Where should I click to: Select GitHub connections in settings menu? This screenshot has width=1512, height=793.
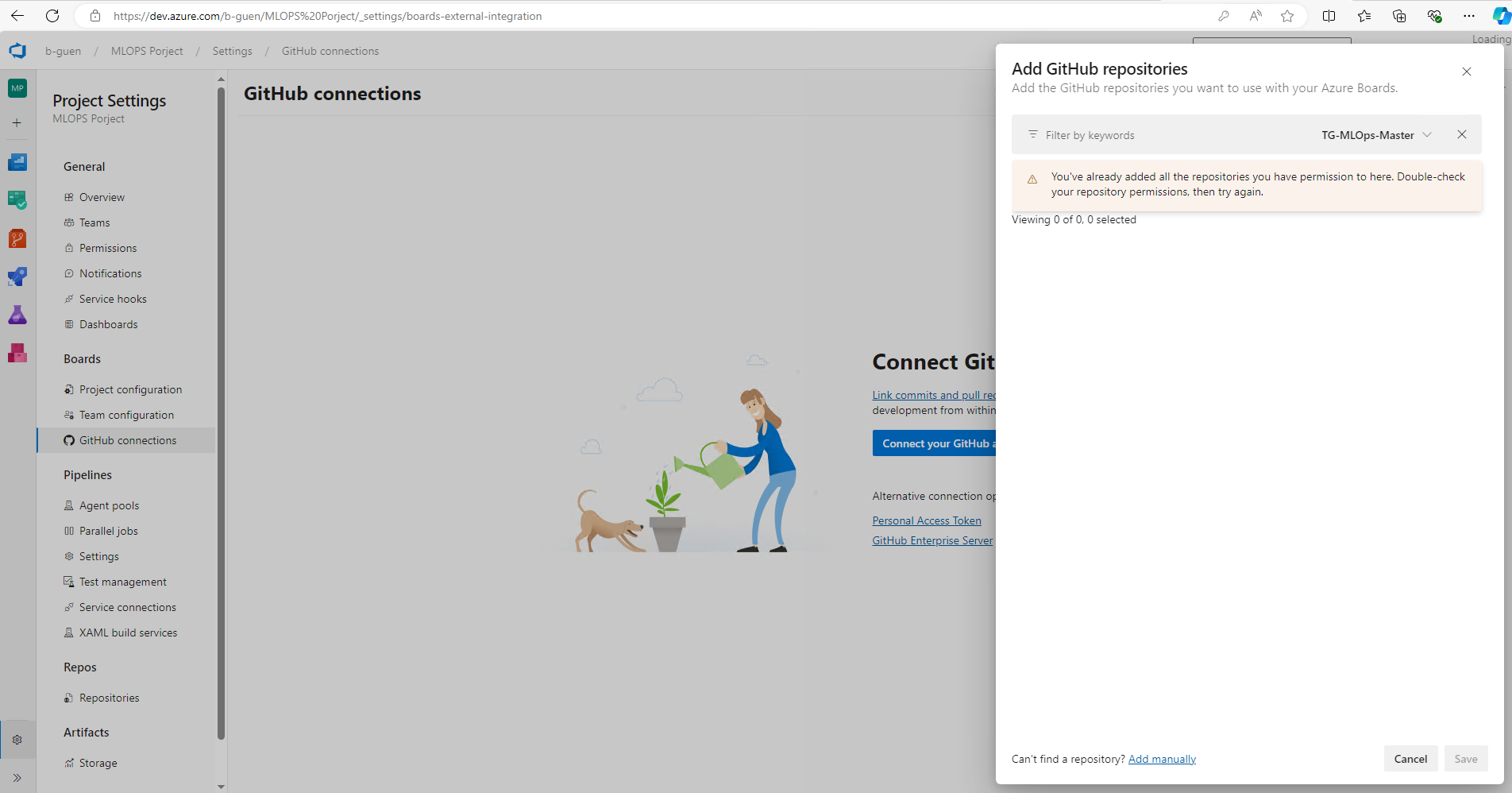[x=125, y=440]
